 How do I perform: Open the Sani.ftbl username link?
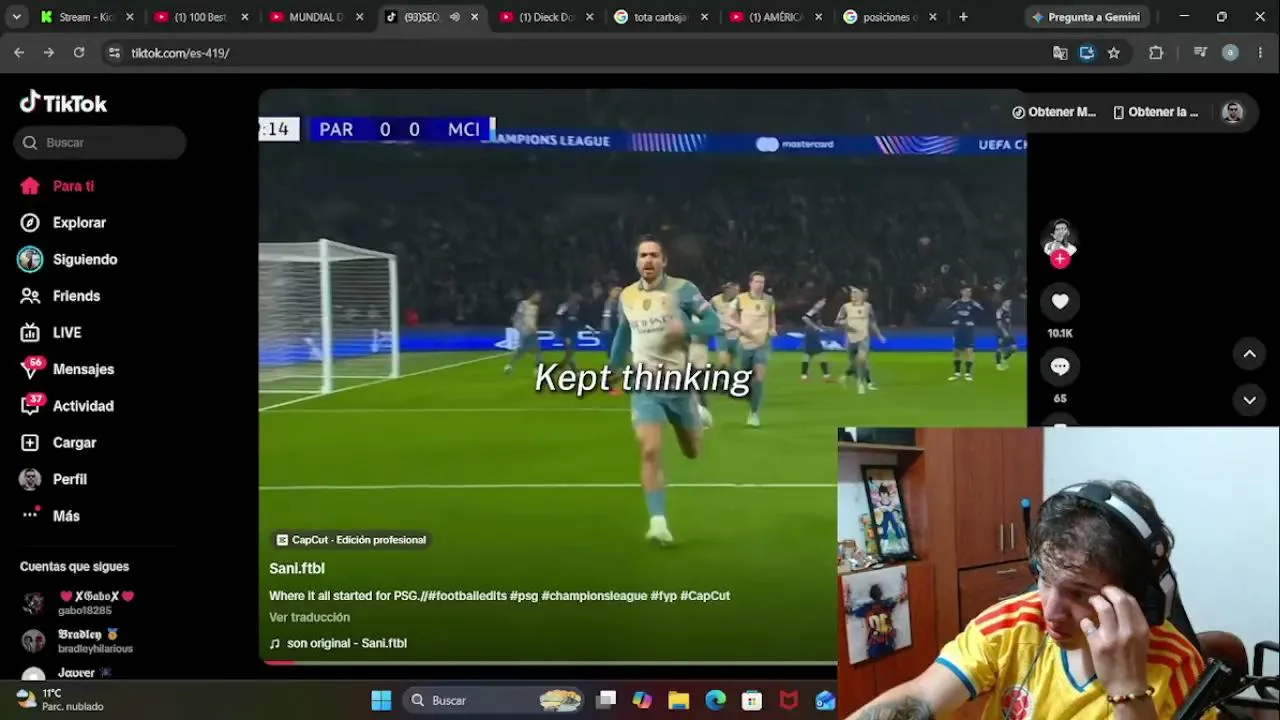pos(297,568)
